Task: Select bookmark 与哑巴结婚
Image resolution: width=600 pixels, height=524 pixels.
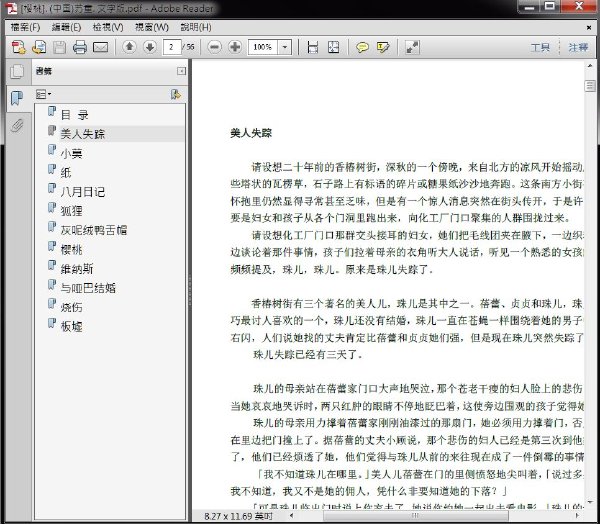Action: [88, 287]
